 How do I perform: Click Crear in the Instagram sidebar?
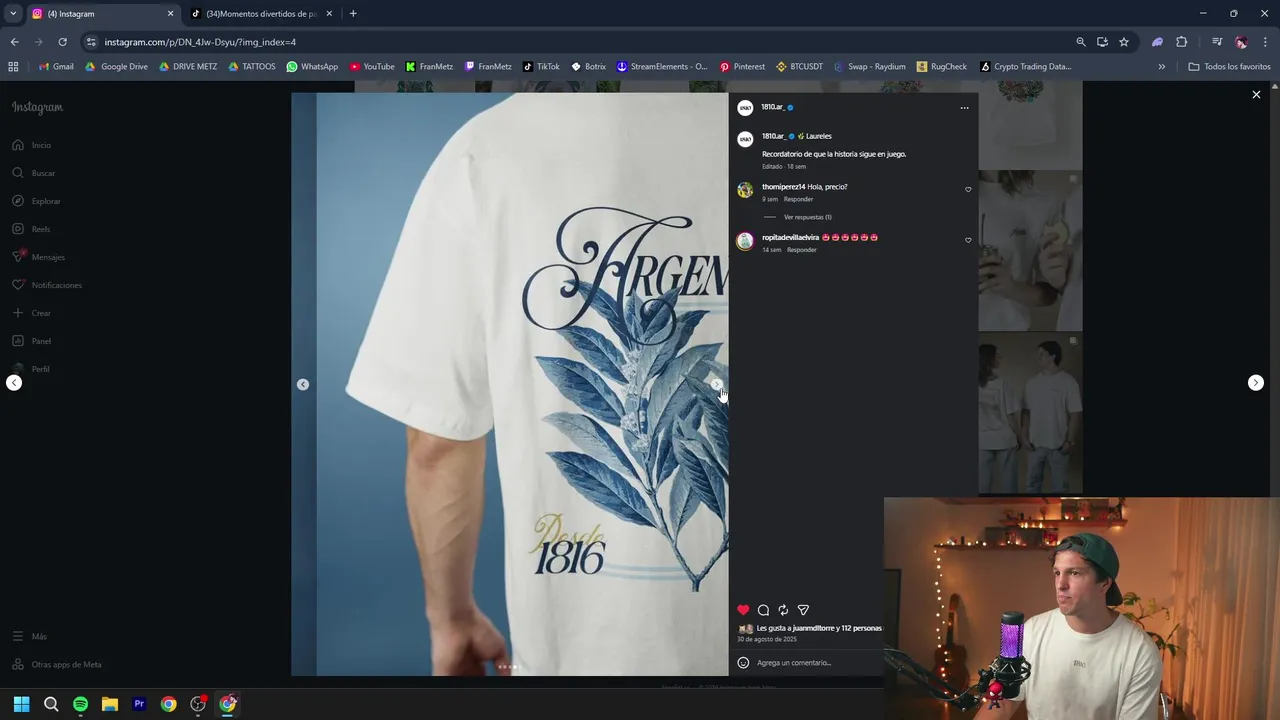point(32,313)
